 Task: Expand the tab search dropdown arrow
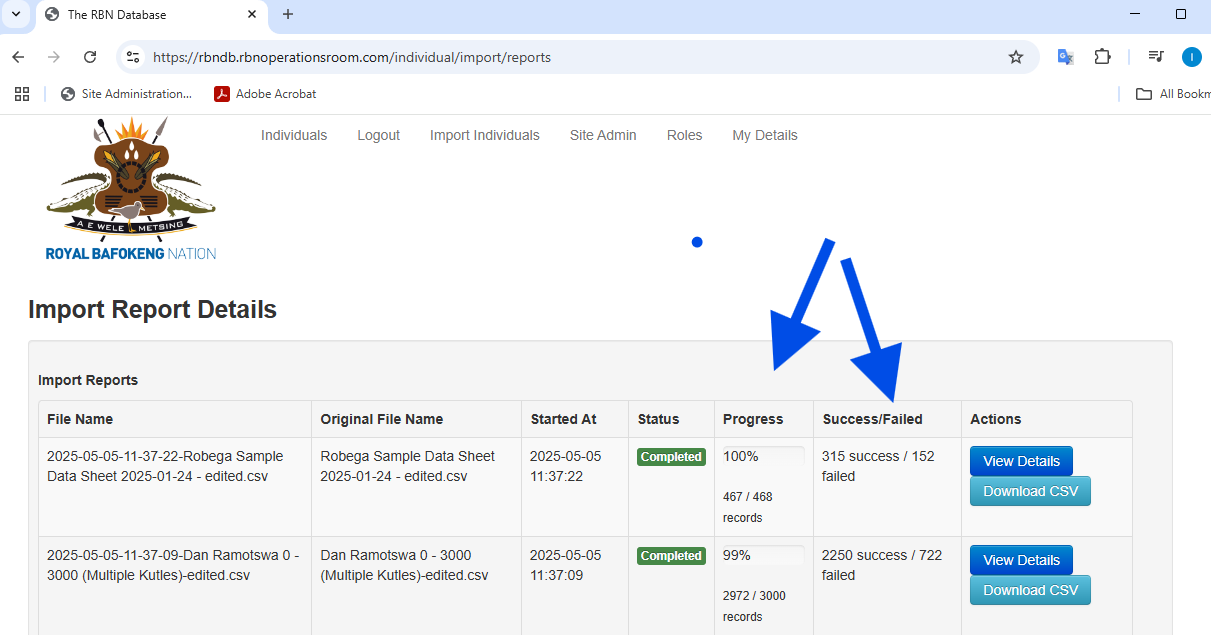pyautogui.click(x=16, y=14)
